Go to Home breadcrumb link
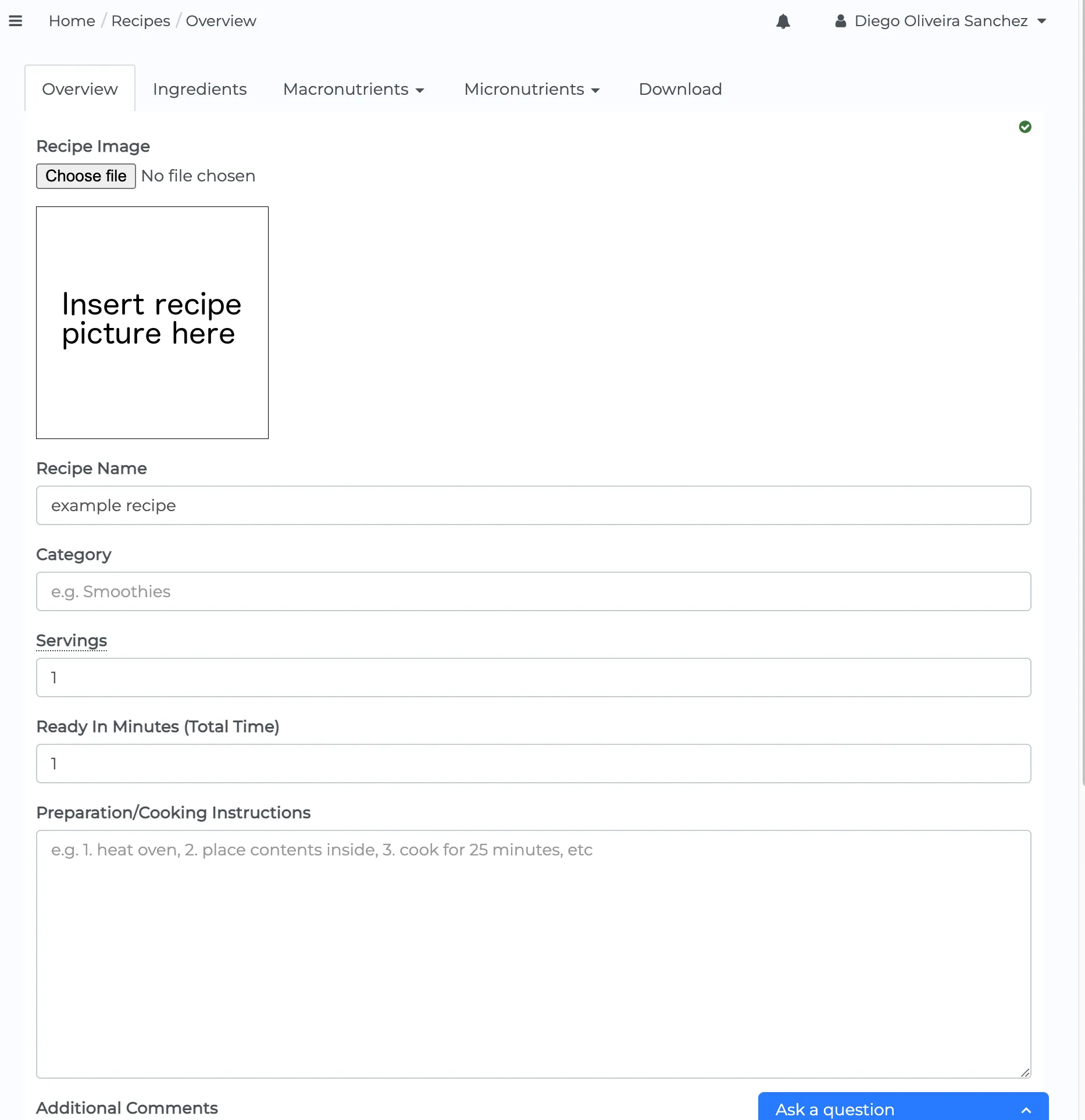This screenshot has height=1120, width=1085. click(72, 22)
